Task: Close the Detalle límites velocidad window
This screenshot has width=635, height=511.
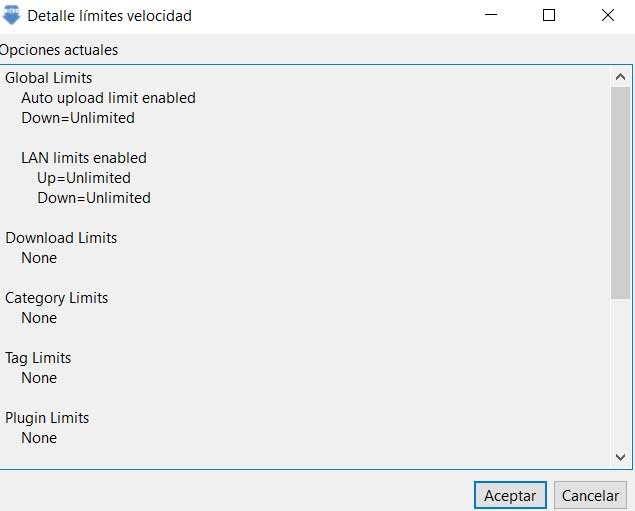Action: (x=608, y=15)
